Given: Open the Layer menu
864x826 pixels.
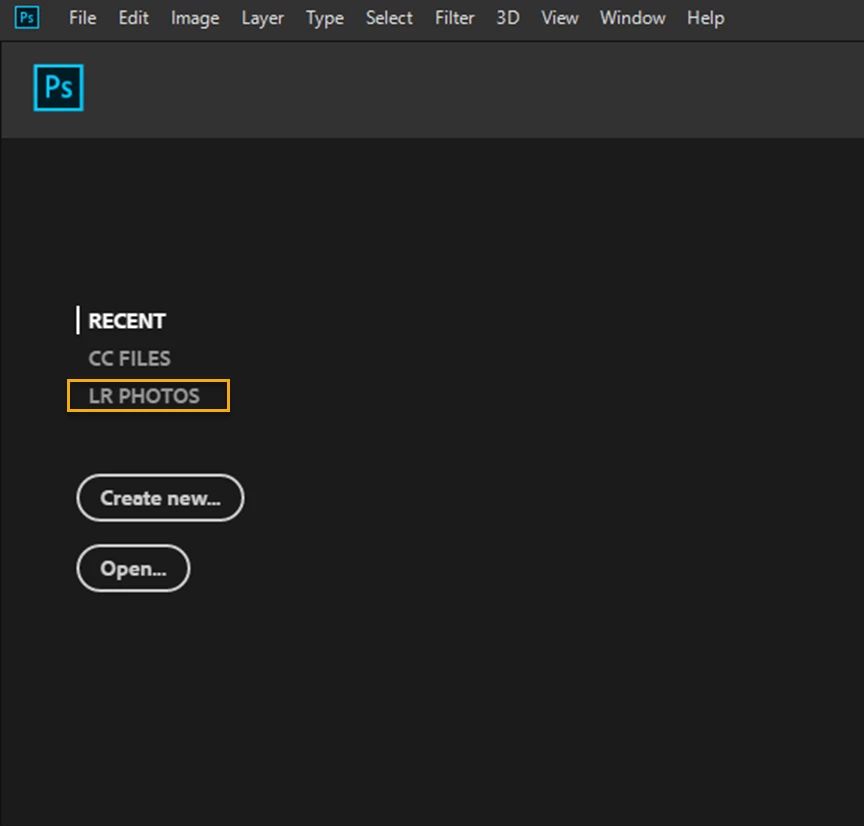Looking at the screenshot, I should [262, 18].
